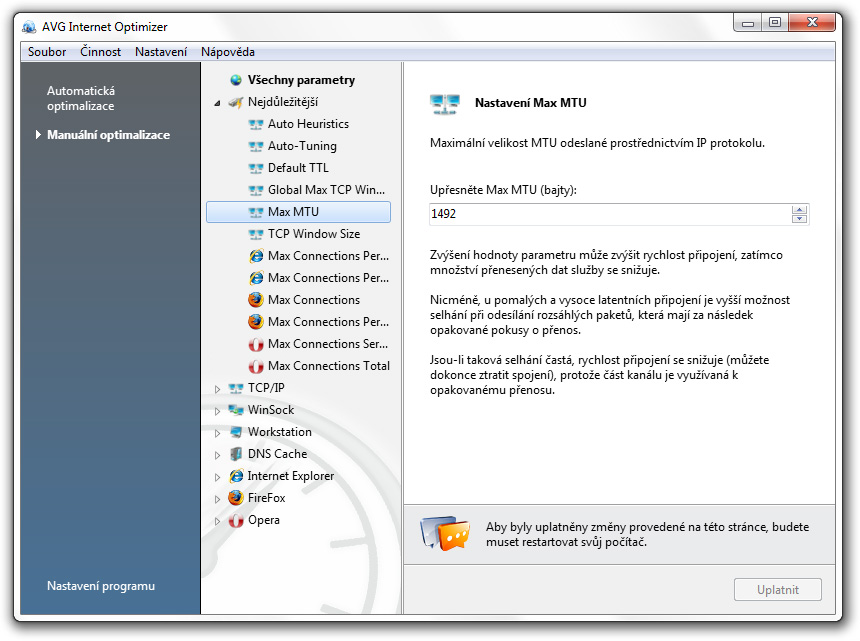The image size is (860, 641).
Task: Click the network icon next to Default TTL
Action: pyautogui.click(x=256, y=168)
